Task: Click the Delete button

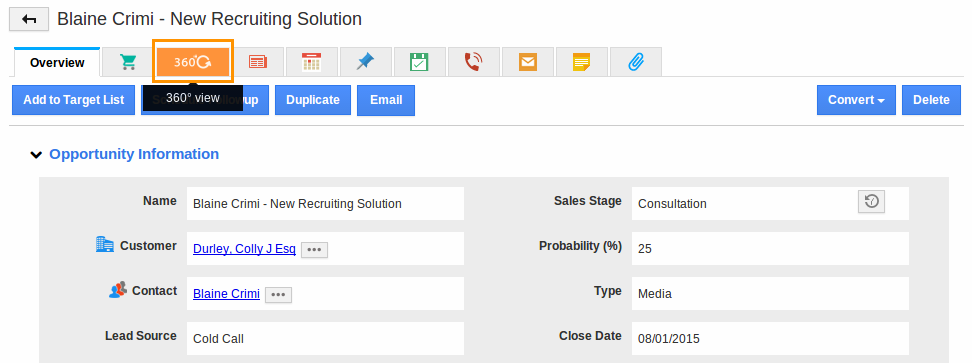Action: (x=931, y=100)
